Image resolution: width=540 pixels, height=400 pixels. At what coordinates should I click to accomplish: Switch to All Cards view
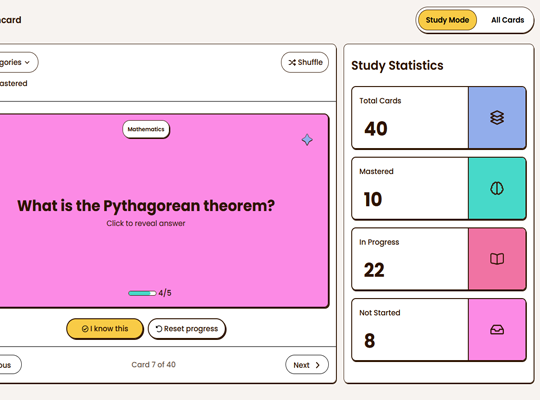507,20
